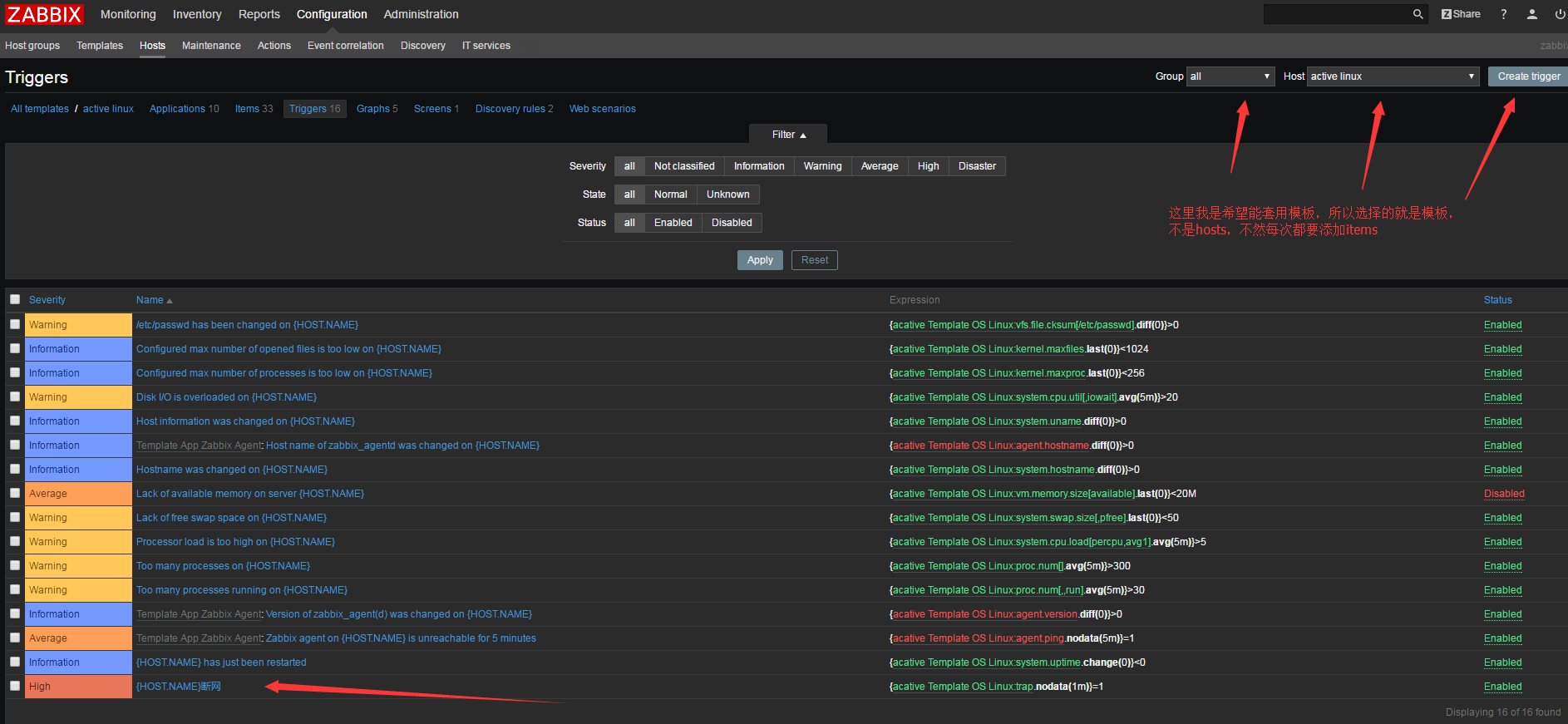Click the Zabbix logo
The image size is (1568, 724).
pos(45,14)
